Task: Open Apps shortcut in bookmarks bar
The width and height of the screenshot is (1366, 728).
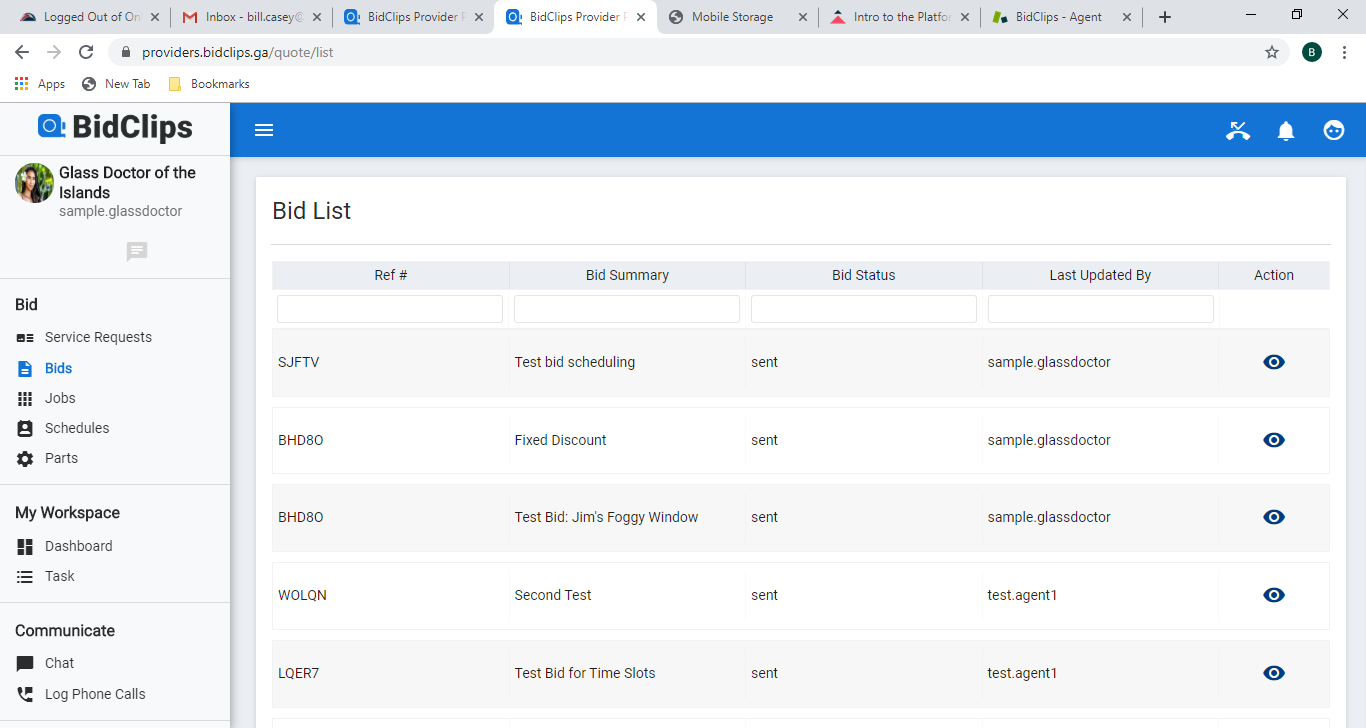Action: tap(40, 84)
